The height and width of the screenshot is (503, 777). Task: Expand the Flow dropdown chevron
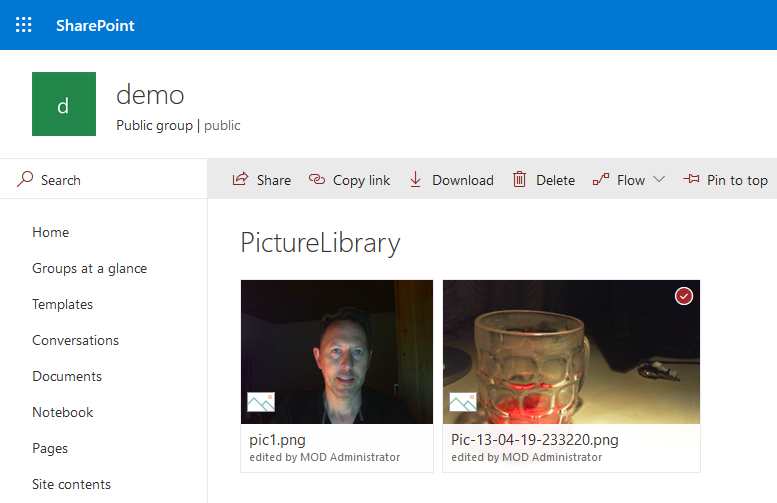tap(659, 180)
